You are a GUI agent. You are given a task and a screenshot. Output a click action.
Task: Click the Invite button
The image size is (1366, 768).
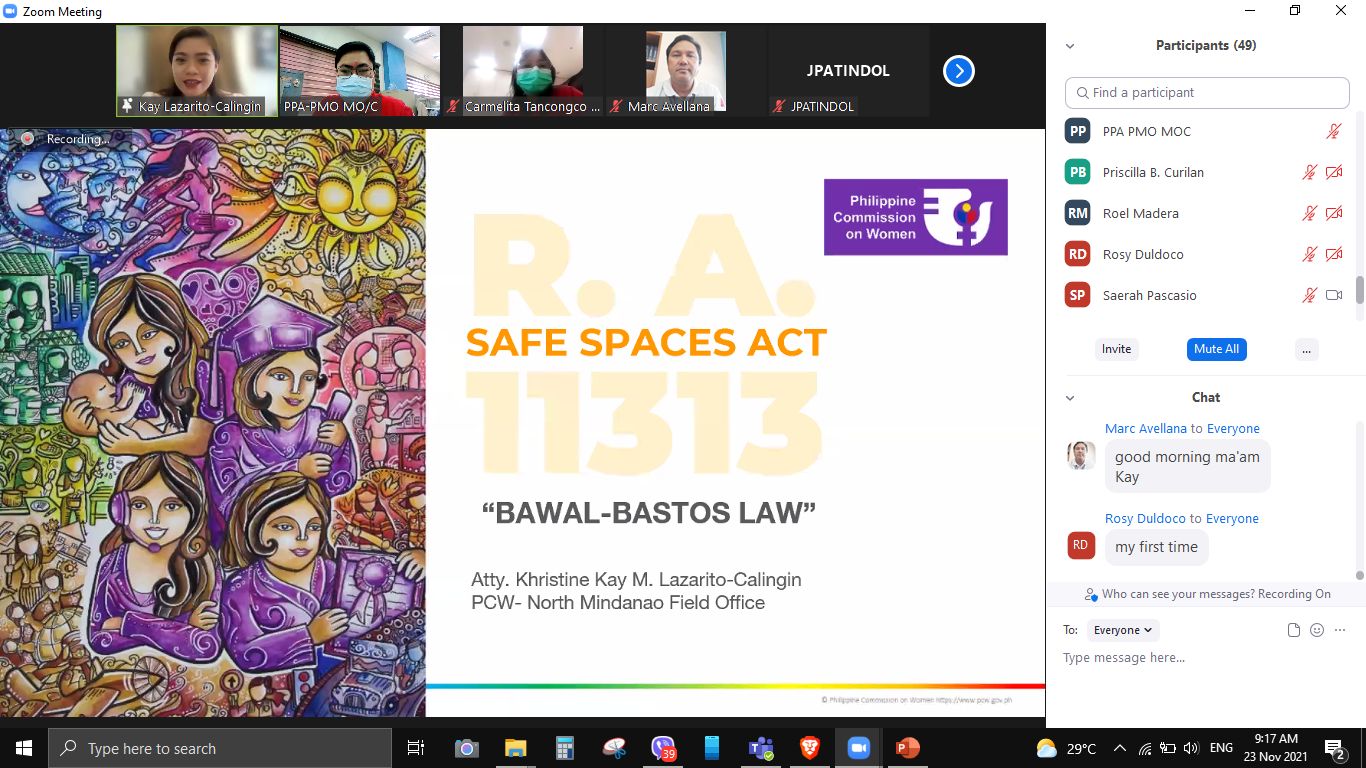click(1116, 349)
